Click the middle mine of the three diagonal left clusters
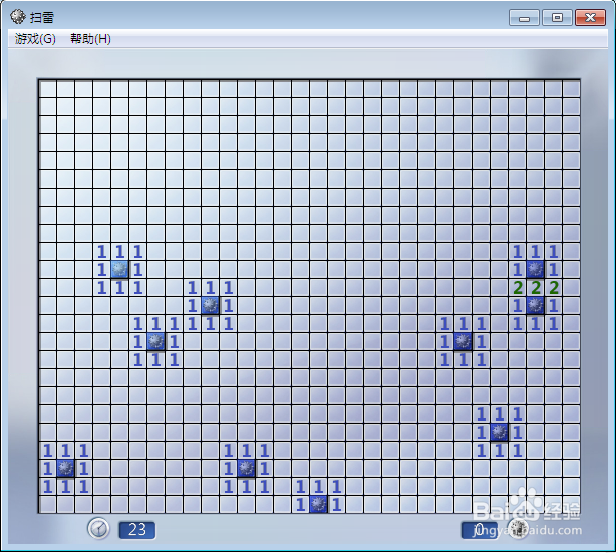Image resolution: width=616 pixels, height=553 pixels. pyautogui.click(x=210, y=306)
